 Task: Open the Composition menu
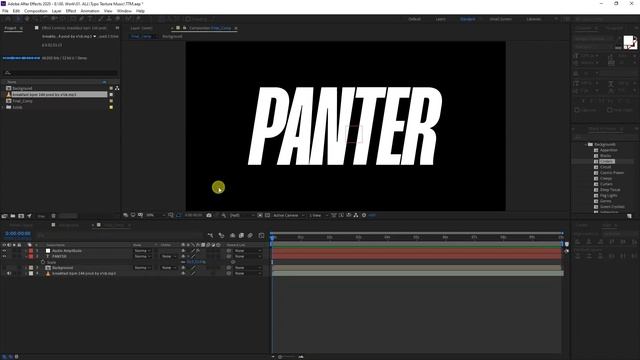coord(36,11)
